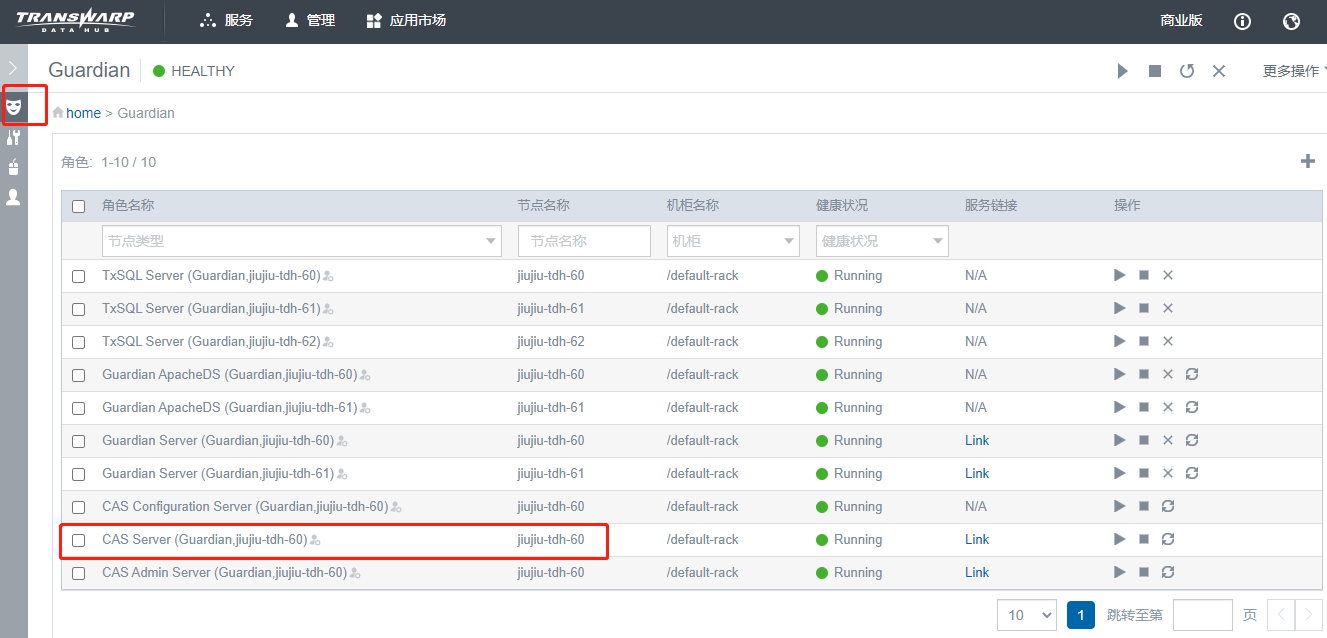1327x638 pixels.
Task: Delete TxSQL Server on jiujiu-tdh-62
Action: (x=1168, y=341)
